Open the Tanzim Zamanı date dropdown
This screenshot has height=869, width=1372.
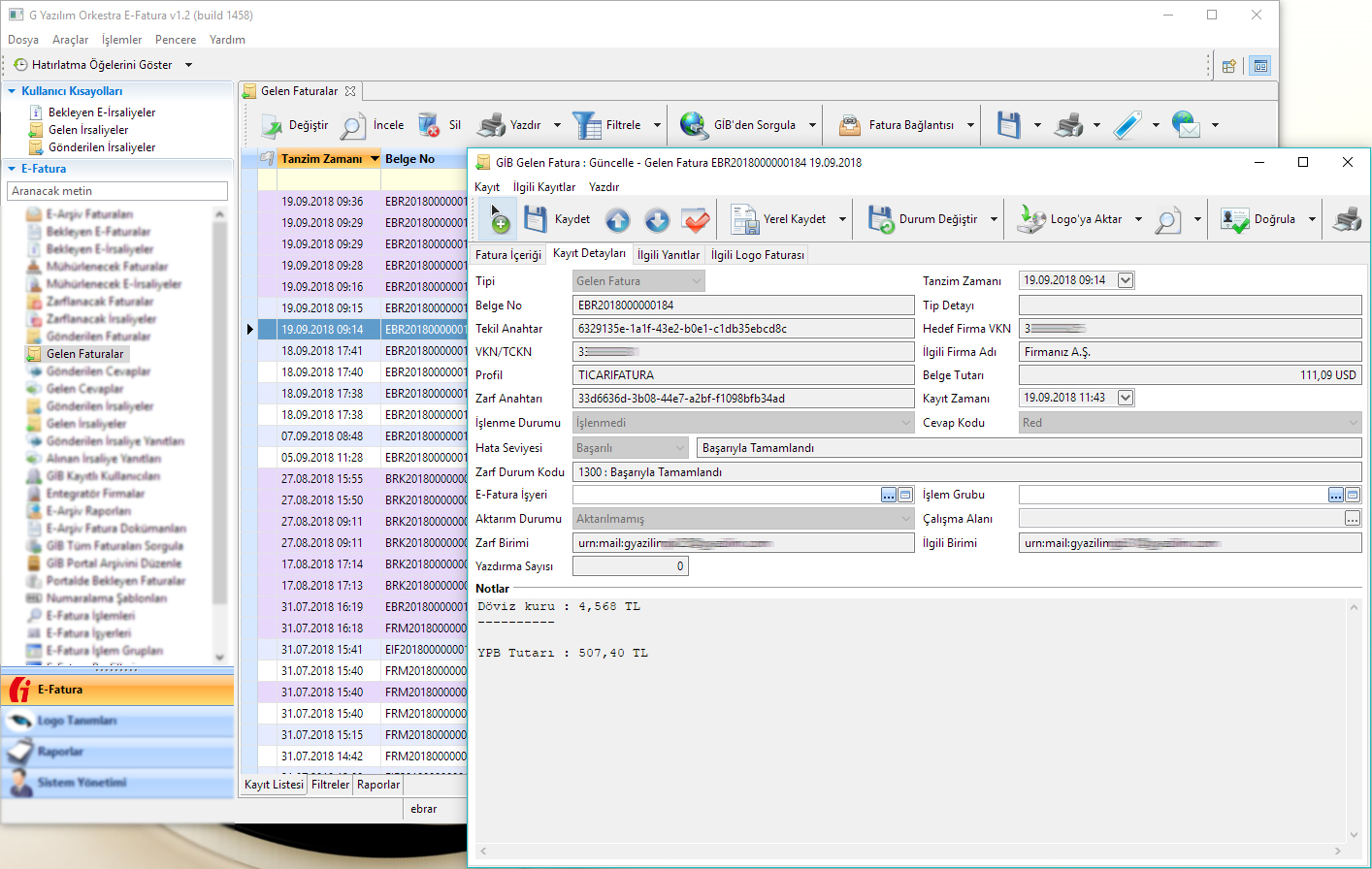1126,280
